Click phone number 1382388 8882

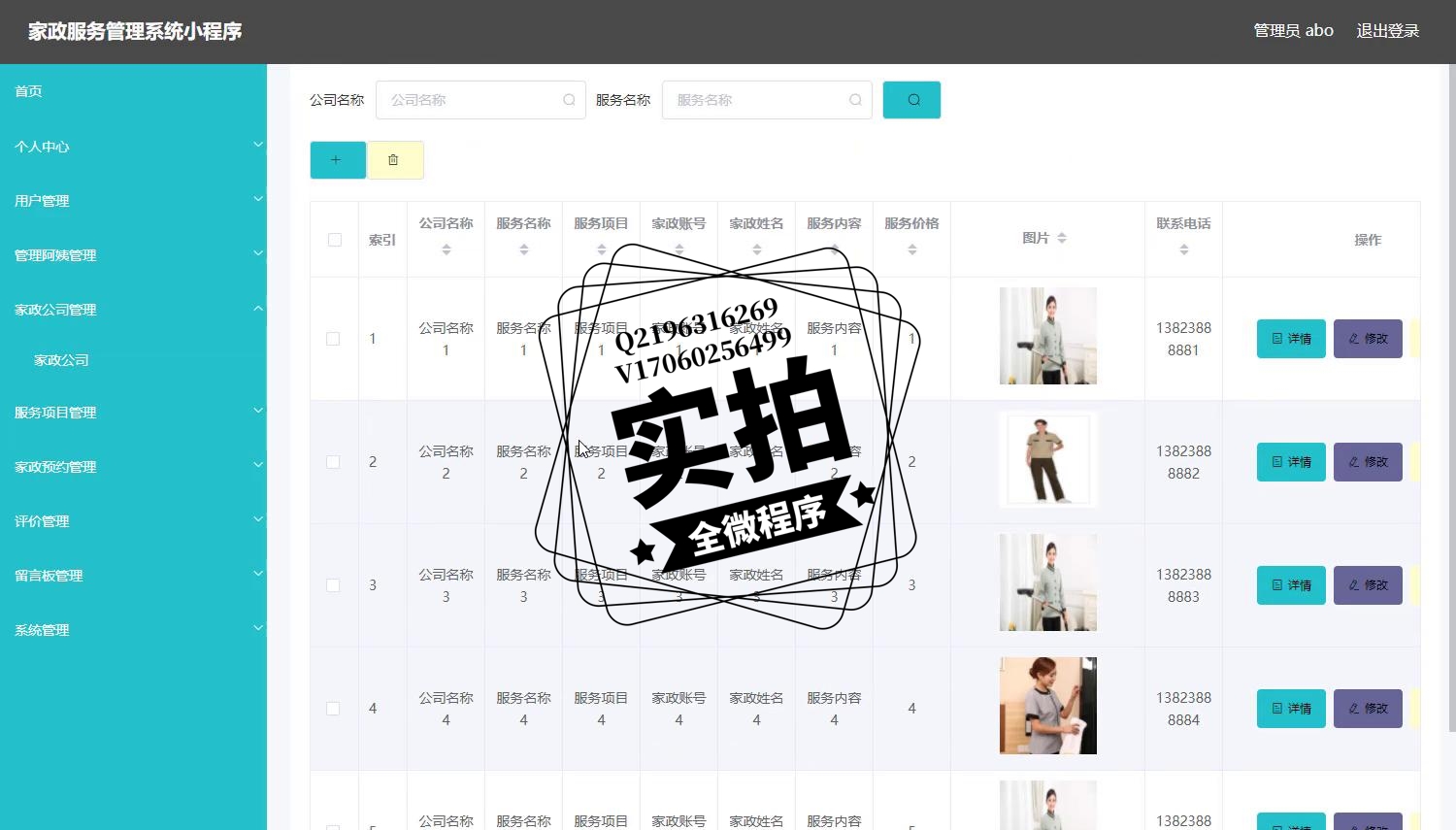pyautogui.click(x=1184, y=462)
